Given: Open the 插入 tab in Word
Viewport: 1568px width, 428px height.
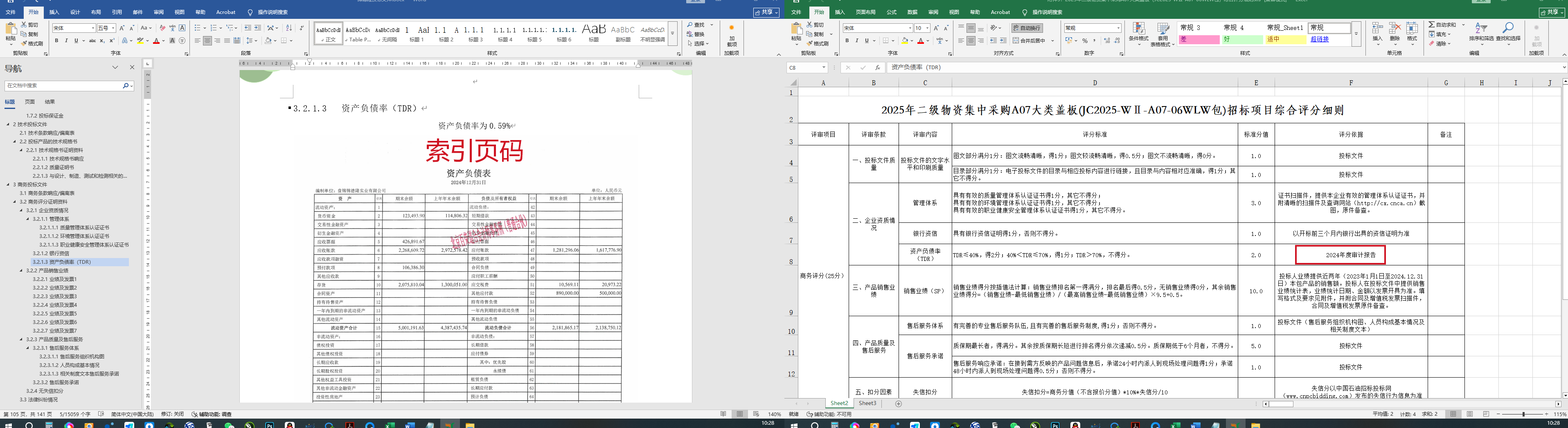Looking at the screenshot, I should 54,12.
